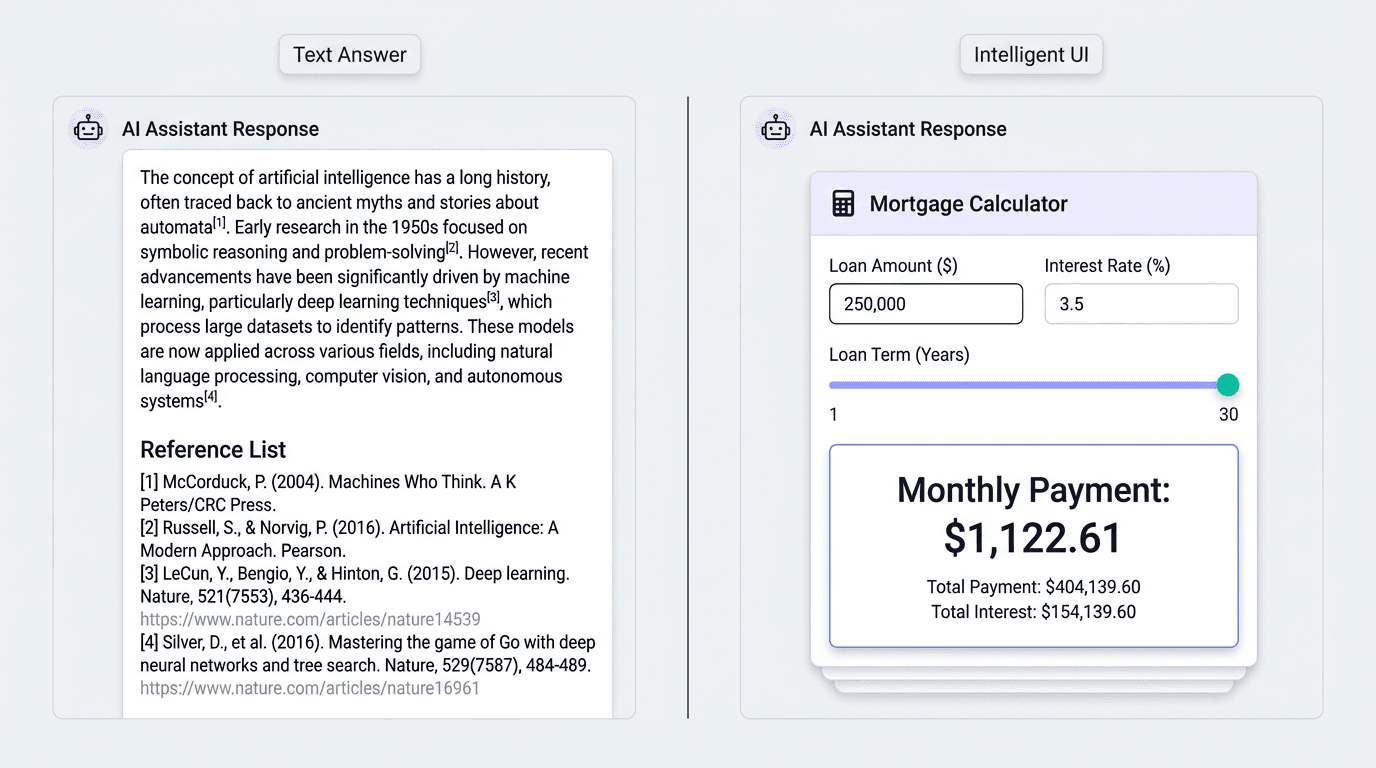The height and width of the screenshot is (768, 1376).
Task: Click citation superscript [2] after problem-solving
Action: pyautogui.click(x=452, y=247)
